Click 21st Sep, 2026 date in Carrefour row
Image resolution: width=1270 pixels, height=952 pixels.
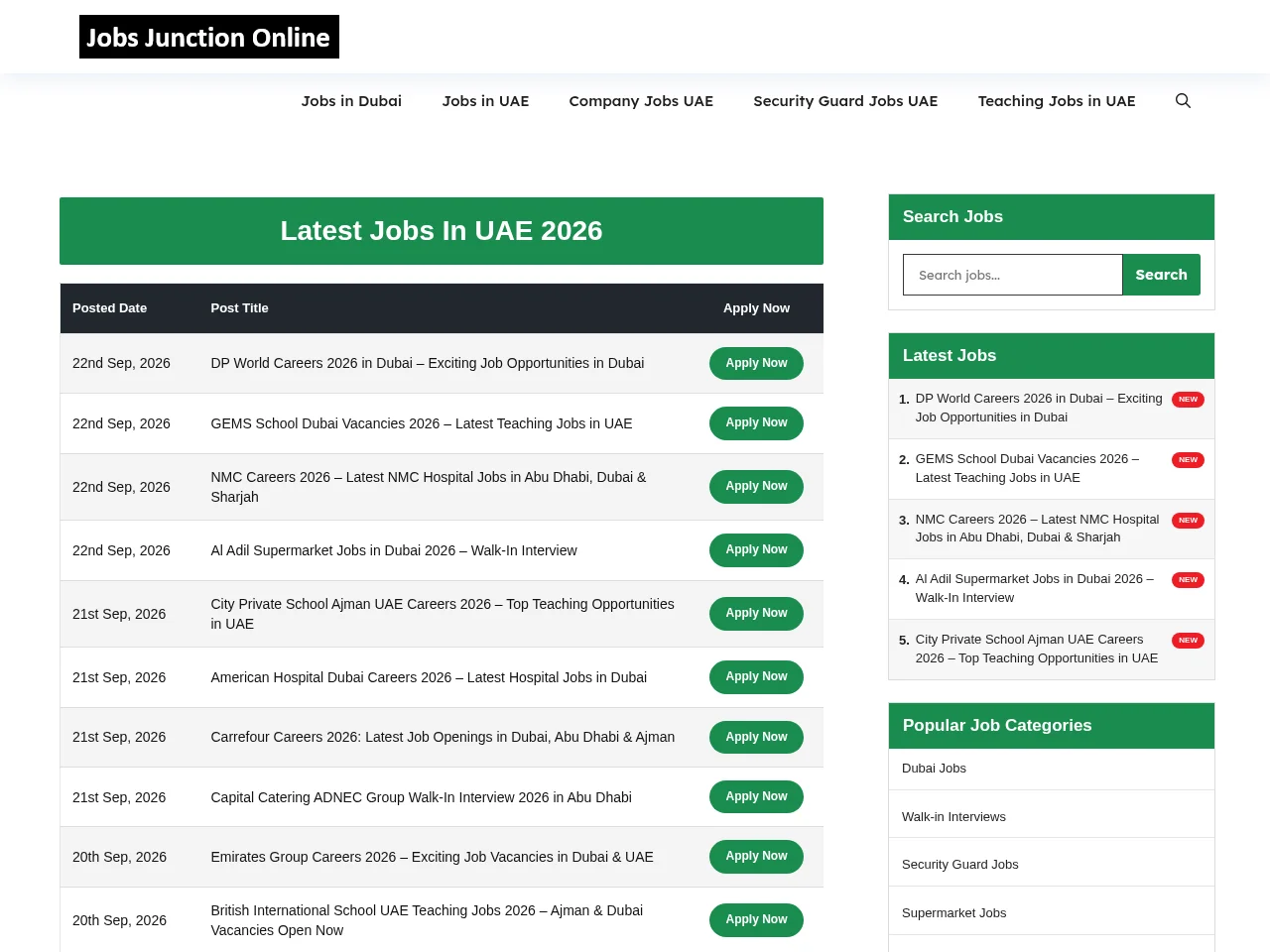(119, 737)
